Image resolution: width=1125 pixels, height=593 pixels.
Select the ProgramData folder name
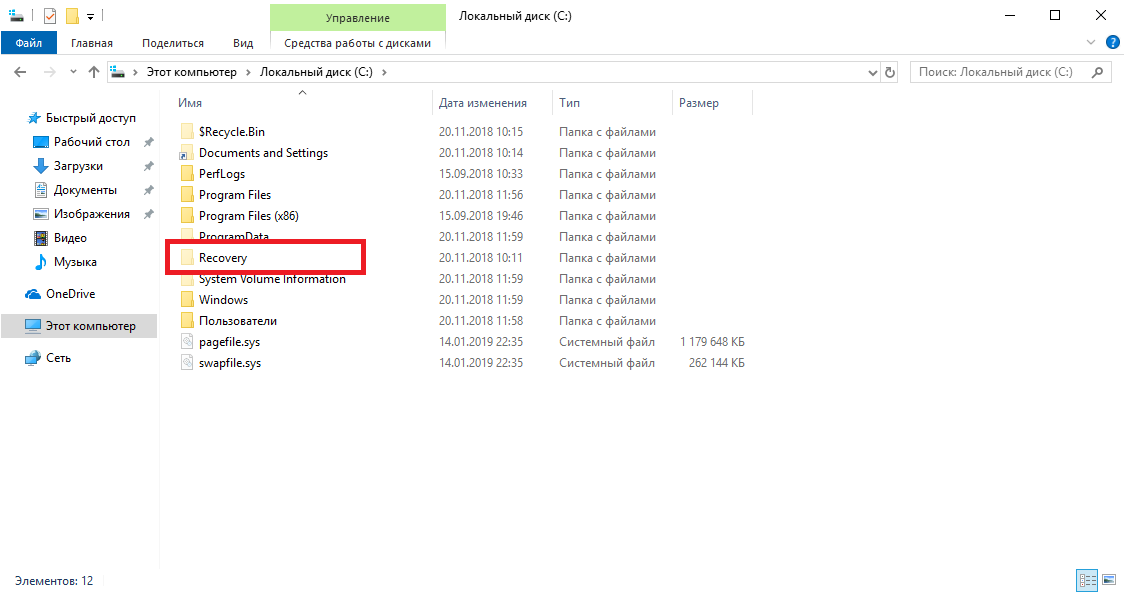(234, 235)
